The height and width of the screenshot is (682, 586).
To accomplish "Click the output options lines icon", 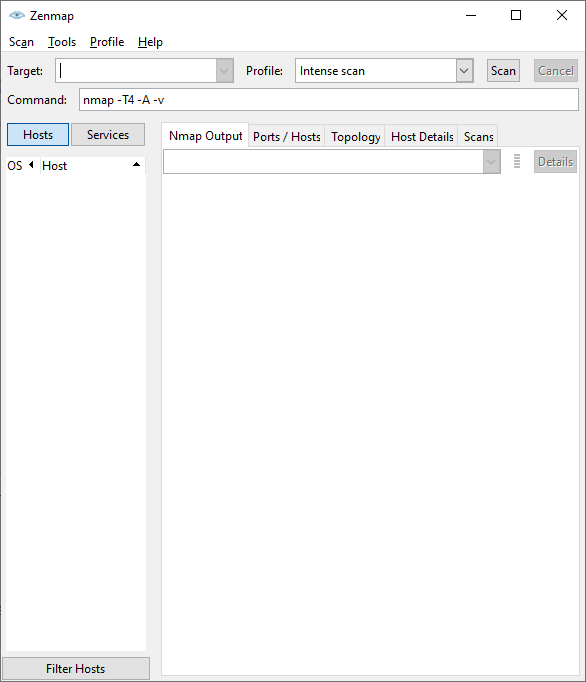I will [517, 161].
